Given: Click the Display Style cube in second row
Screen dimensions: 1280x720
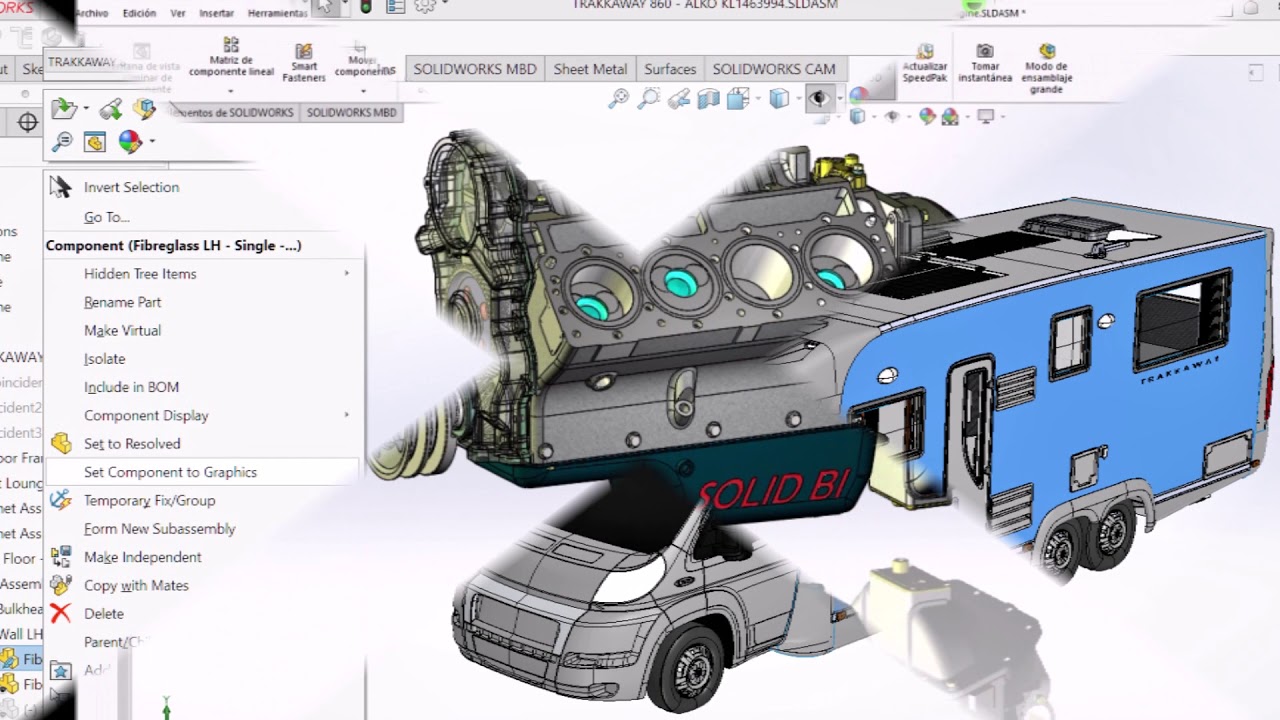Looking at the screenshot, I should tap(857, 117).
